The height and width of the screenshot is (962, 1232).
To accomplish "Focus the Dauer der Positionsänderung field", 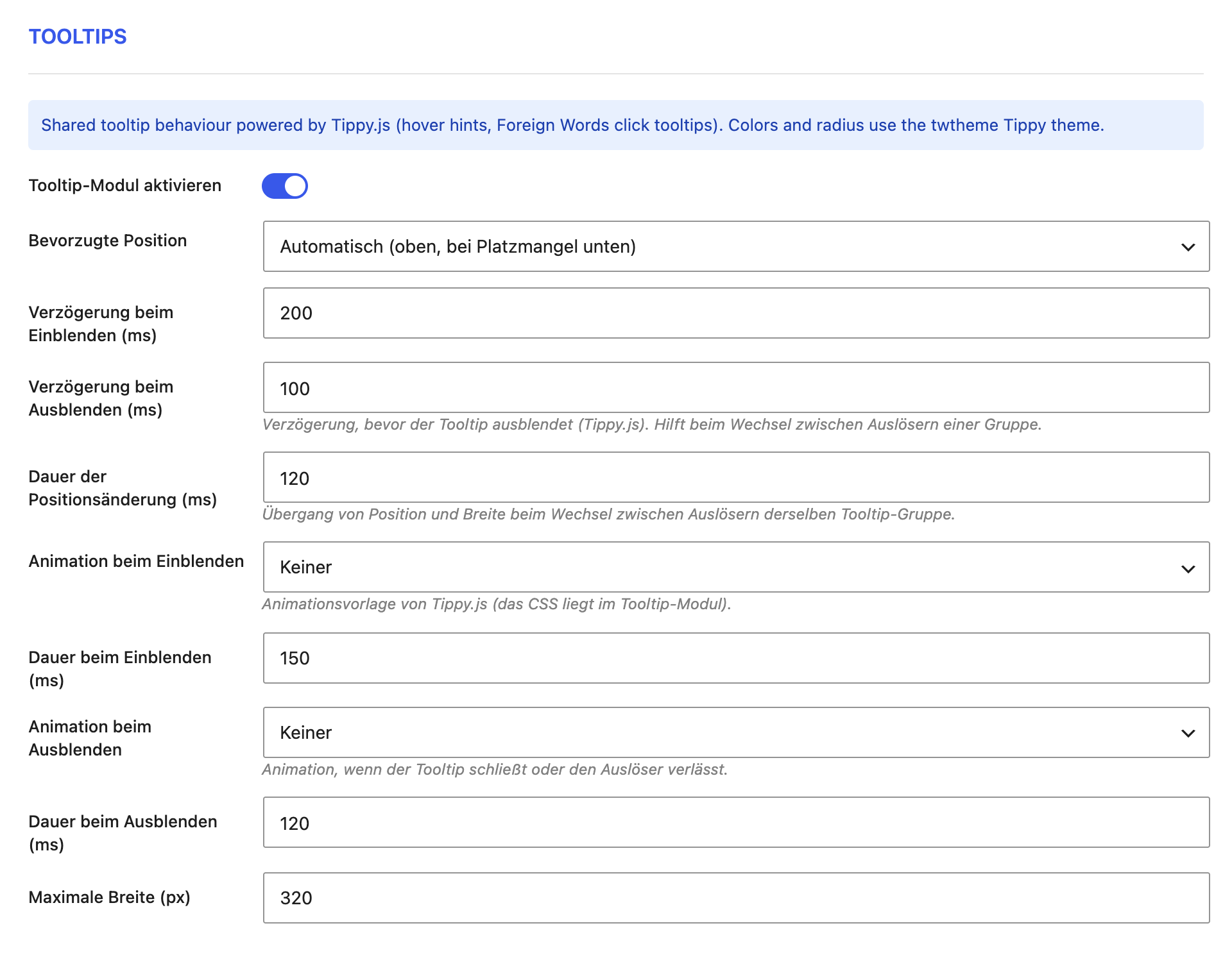I will pyautogui.click(x=736, y=477).
